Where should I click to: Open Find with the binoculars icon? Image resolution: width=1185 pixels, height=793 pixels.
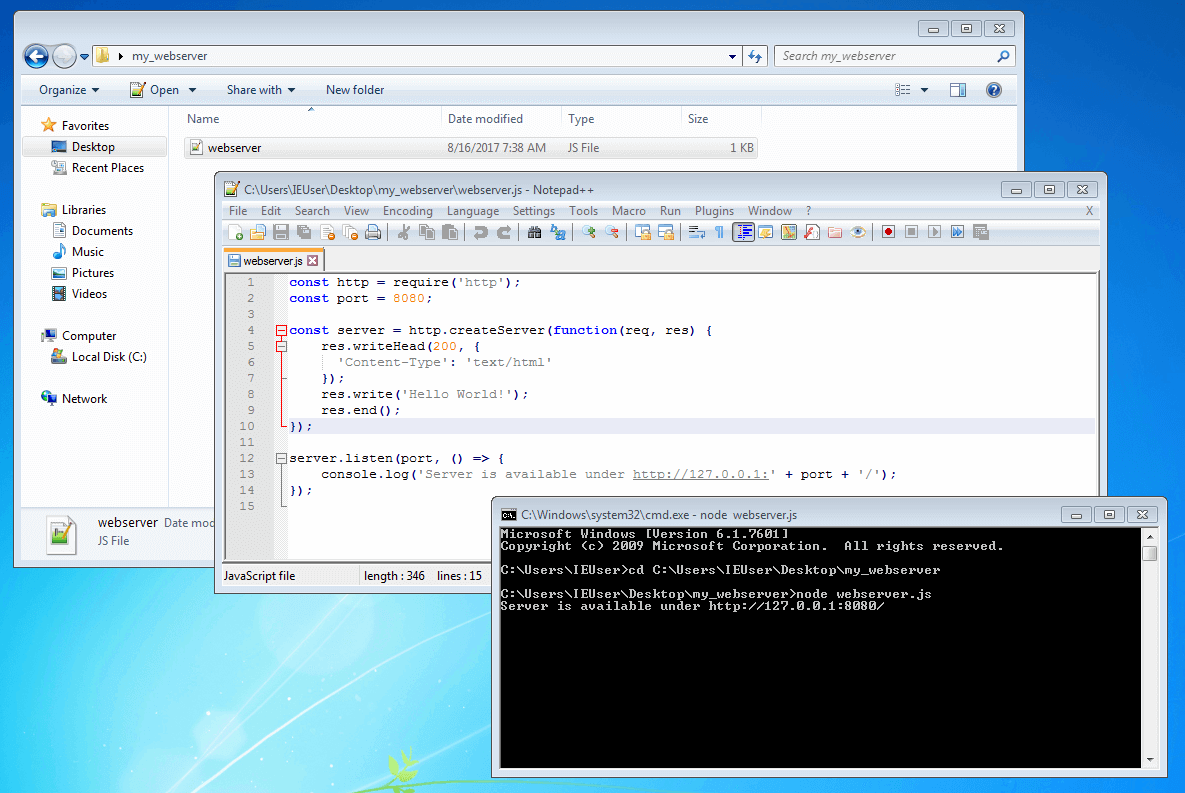(534, 233)
